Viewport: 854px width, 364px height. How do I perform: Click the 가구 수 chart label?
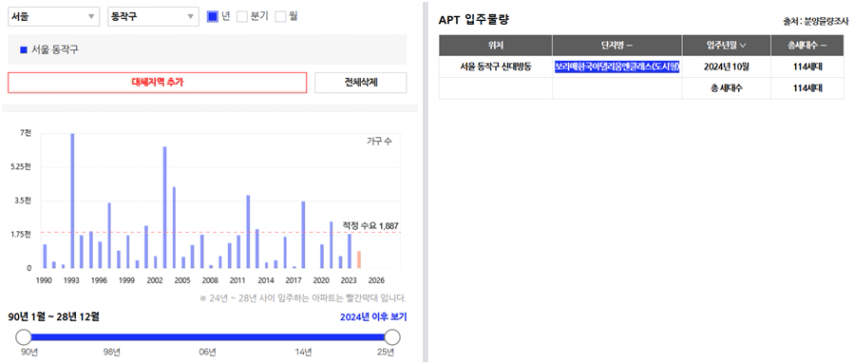(x=379, y=142)
